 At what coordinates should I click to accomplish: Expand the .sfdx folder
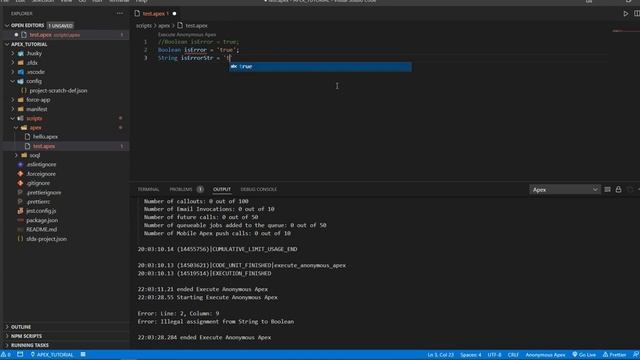(x=32, y=63)
